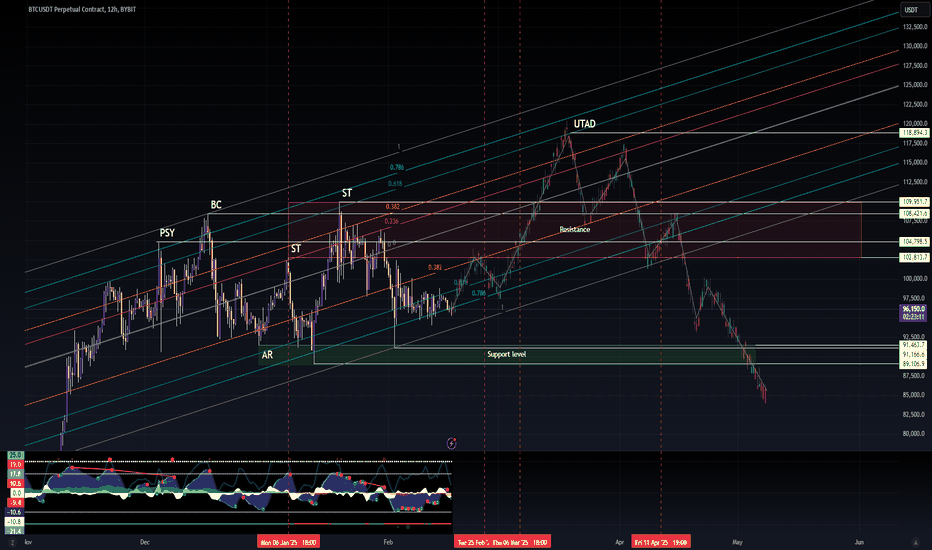Image resolution: width=932 pixels, height=550 pixels.
Task: Toggle auto-scale A button on price axis
Action: (915, 542)
